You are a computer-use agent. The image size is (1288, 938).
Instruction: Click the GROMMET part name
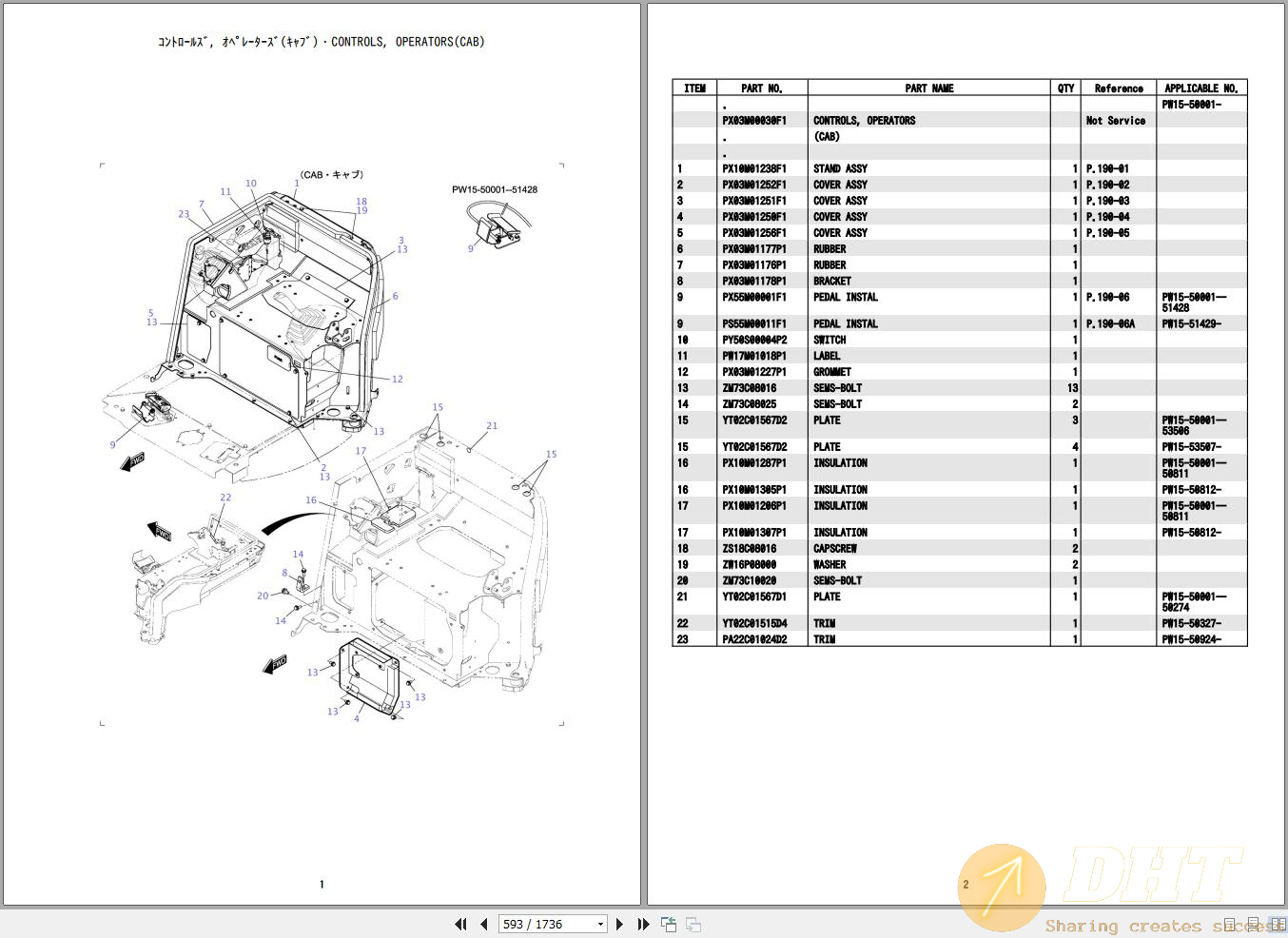tap(832, 373)
